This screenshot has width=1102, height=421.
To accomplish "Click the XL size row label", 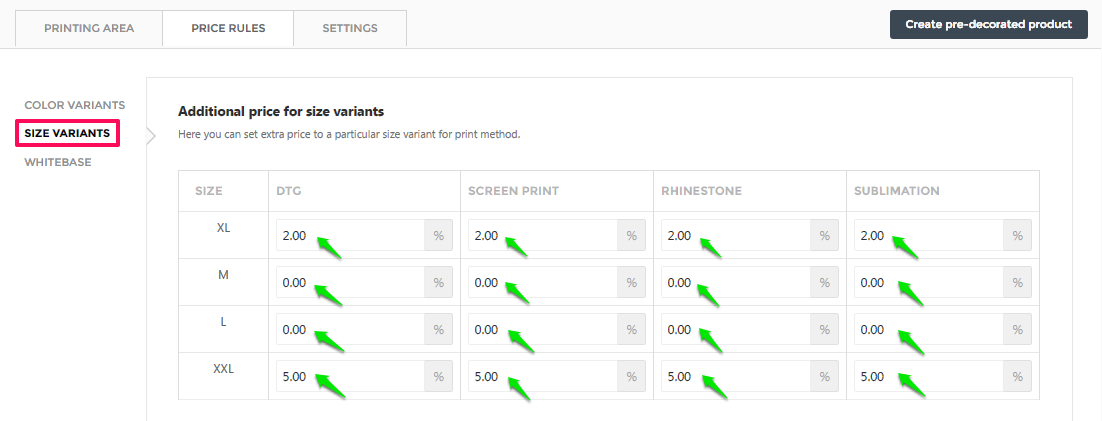I will click(223, 228).
